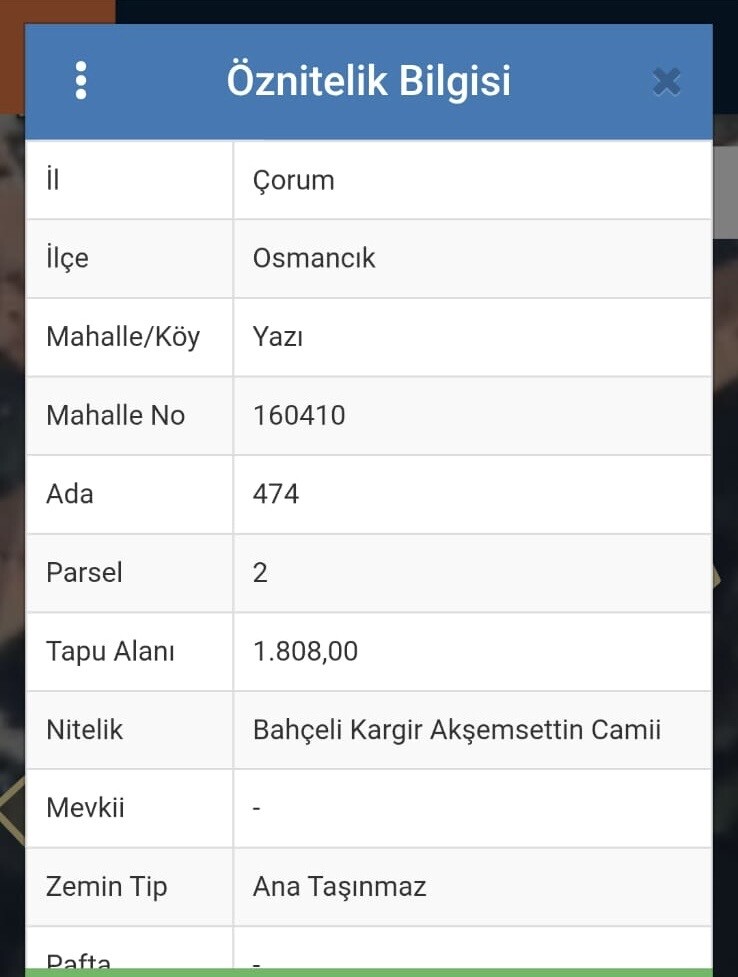
Task: Select Bahçeli Kargir Akşemsettin Camii text
Action: coord(457,730)
